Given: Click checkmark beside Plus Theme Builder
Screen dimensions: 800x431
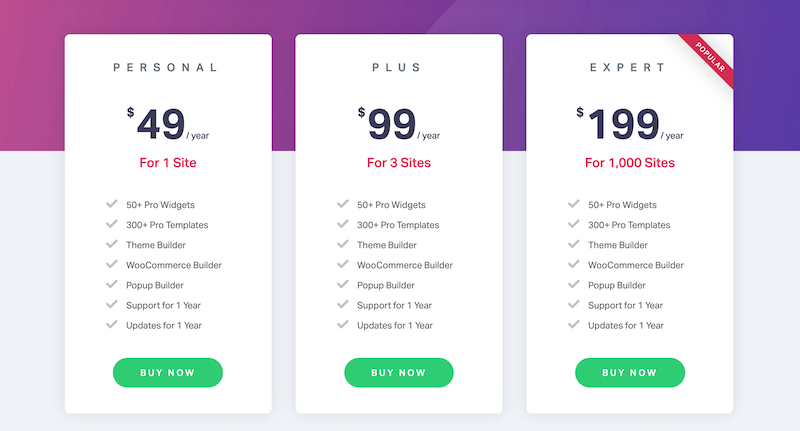Looking at the screenshot, I should pos(343,244).
